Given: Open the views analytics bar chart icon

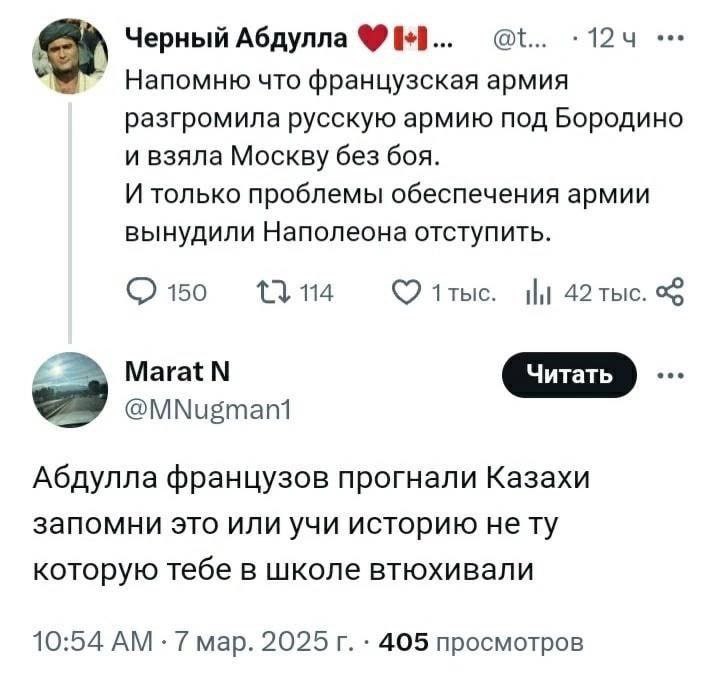Looking at the screenshot, I should (537, 292).
